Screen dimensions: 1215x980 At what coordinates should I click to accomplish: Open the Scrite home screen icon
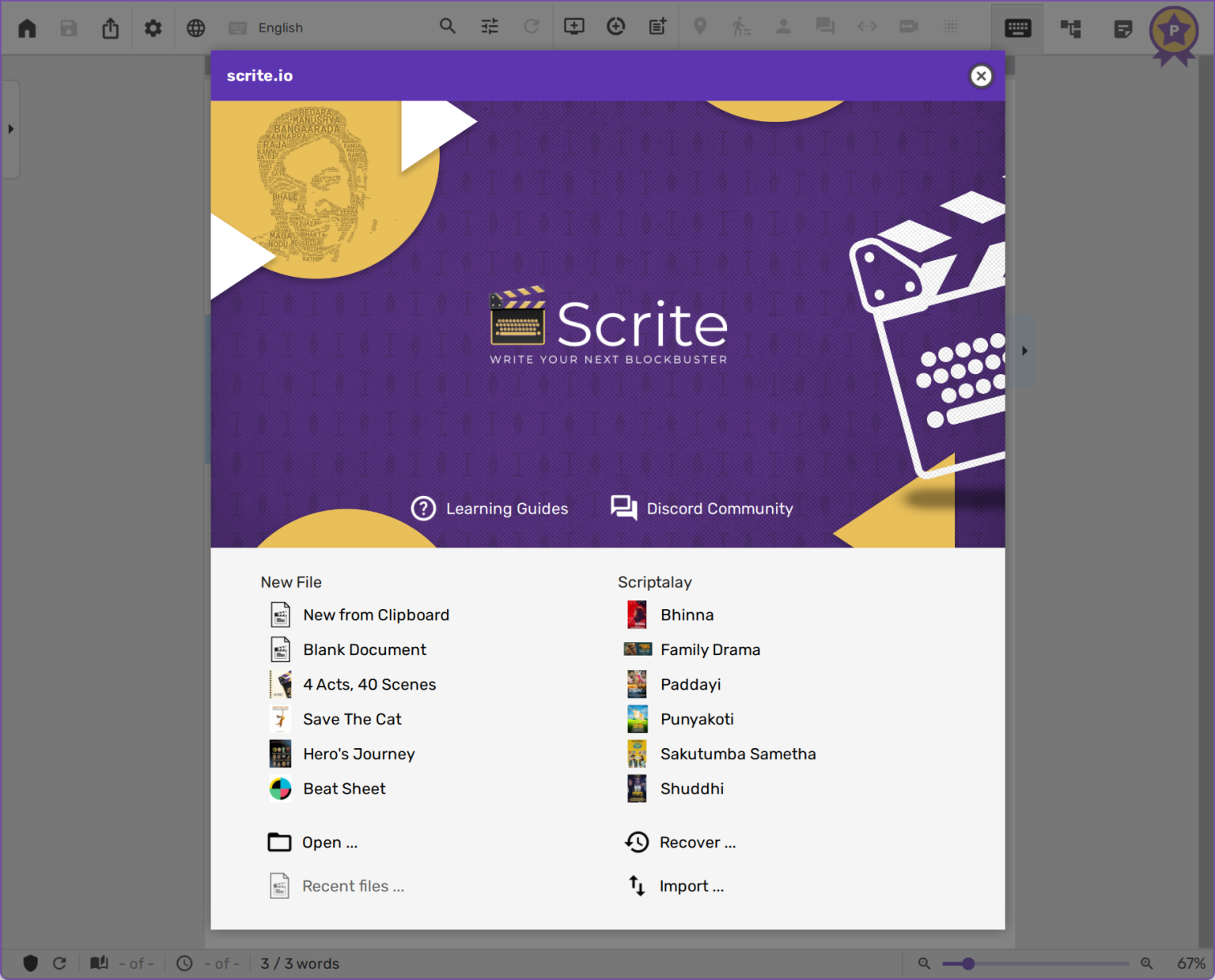(27, 27)
